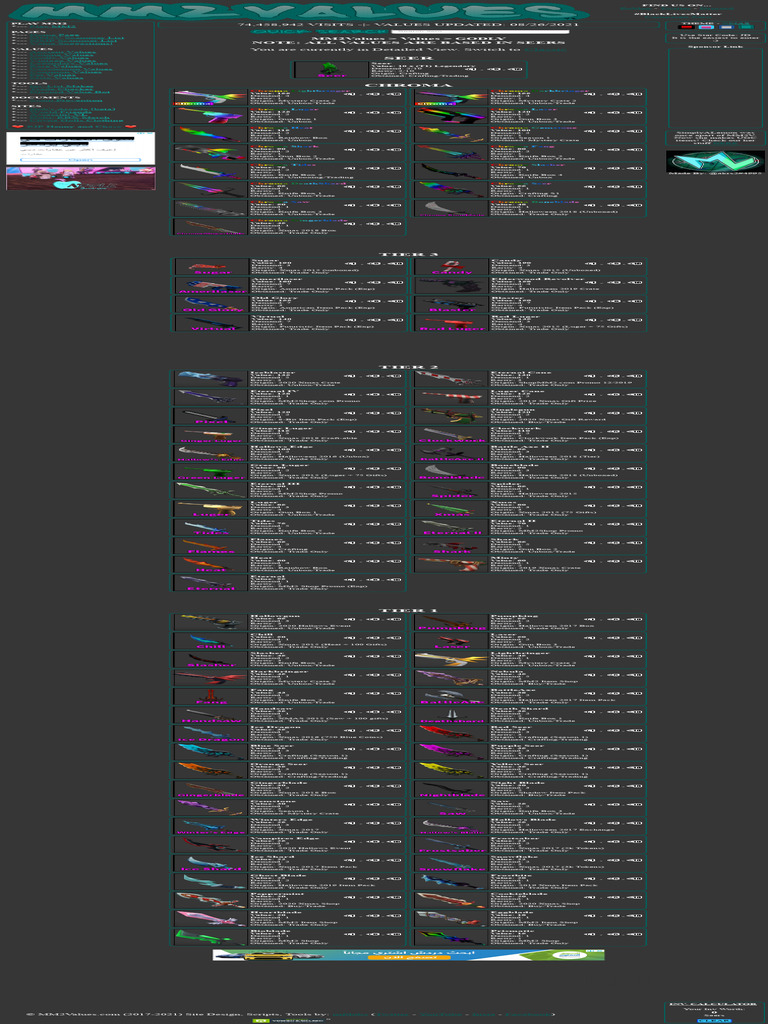The image size is (768, 1024).
Task: Open the bottom banner advertisement
Action: [408, 955]
